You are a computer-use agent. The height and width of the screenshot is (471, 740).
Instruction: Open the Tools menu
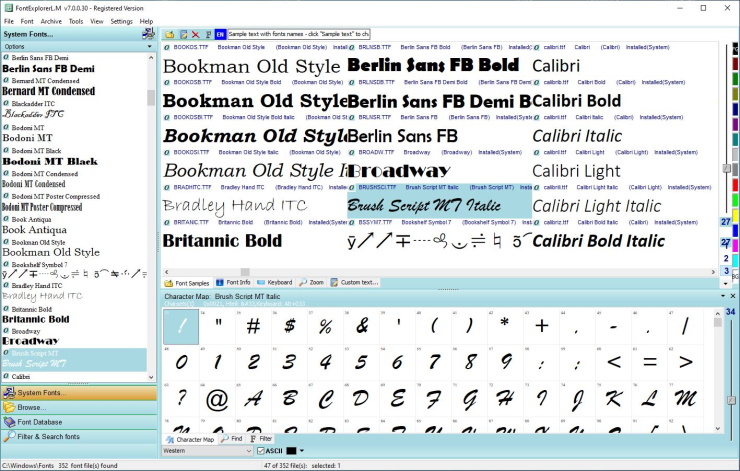coord(76,21)
